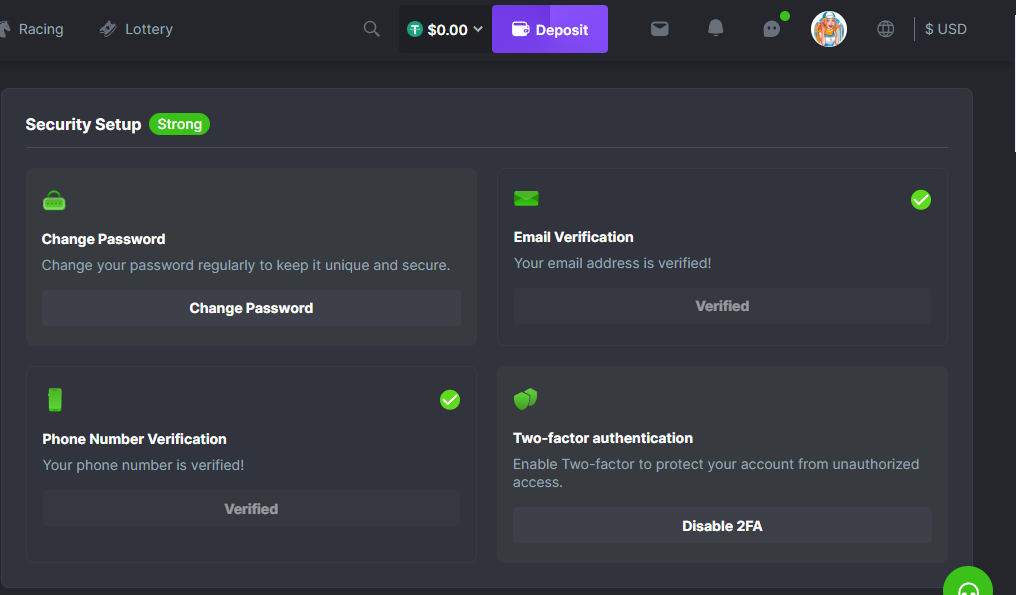The width and height of the screenshot is (1016, 595).
Task: Open the notifications bell
Action: (715, 29)
